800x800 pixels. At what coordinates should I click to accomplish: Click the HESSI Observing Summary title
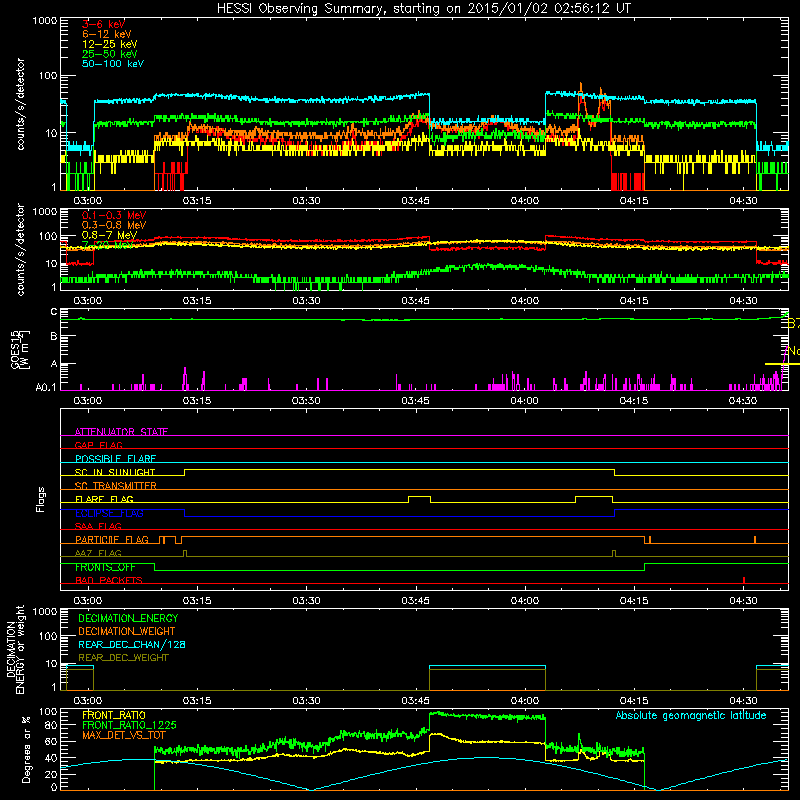(x=423, y=9)
